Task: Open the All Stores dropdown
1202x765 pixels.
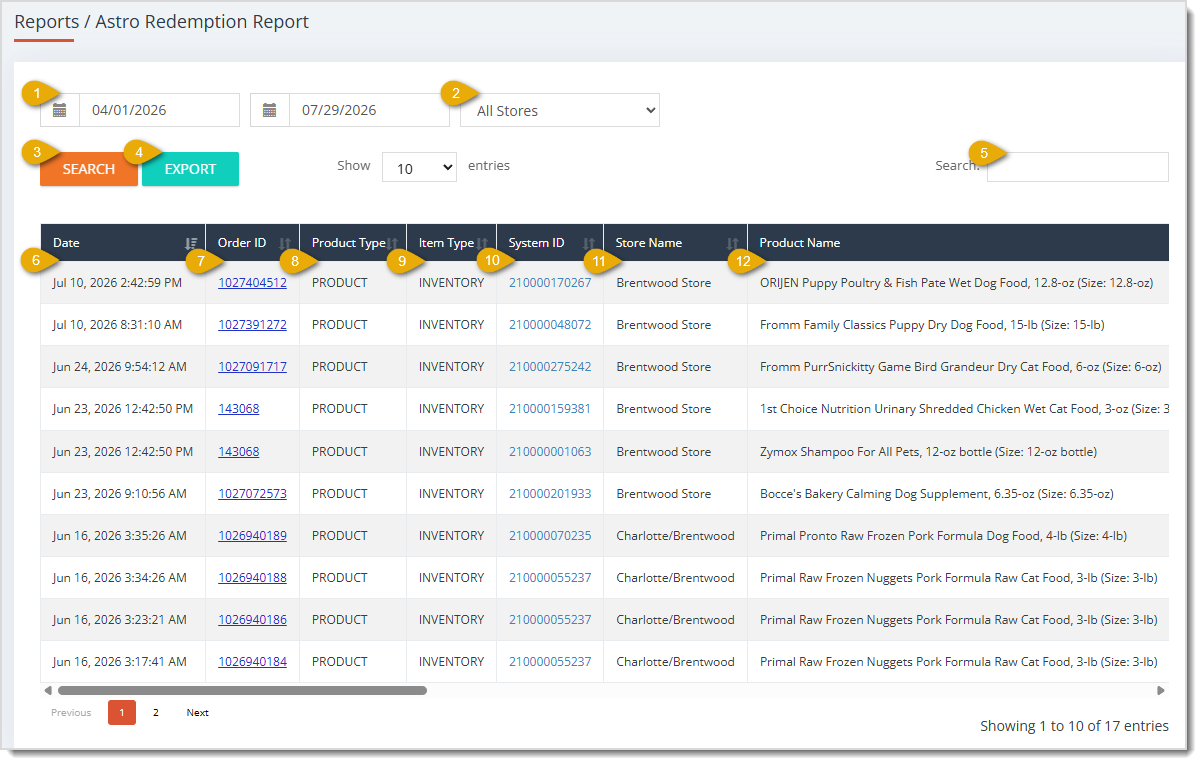Action: click(560, 110)
